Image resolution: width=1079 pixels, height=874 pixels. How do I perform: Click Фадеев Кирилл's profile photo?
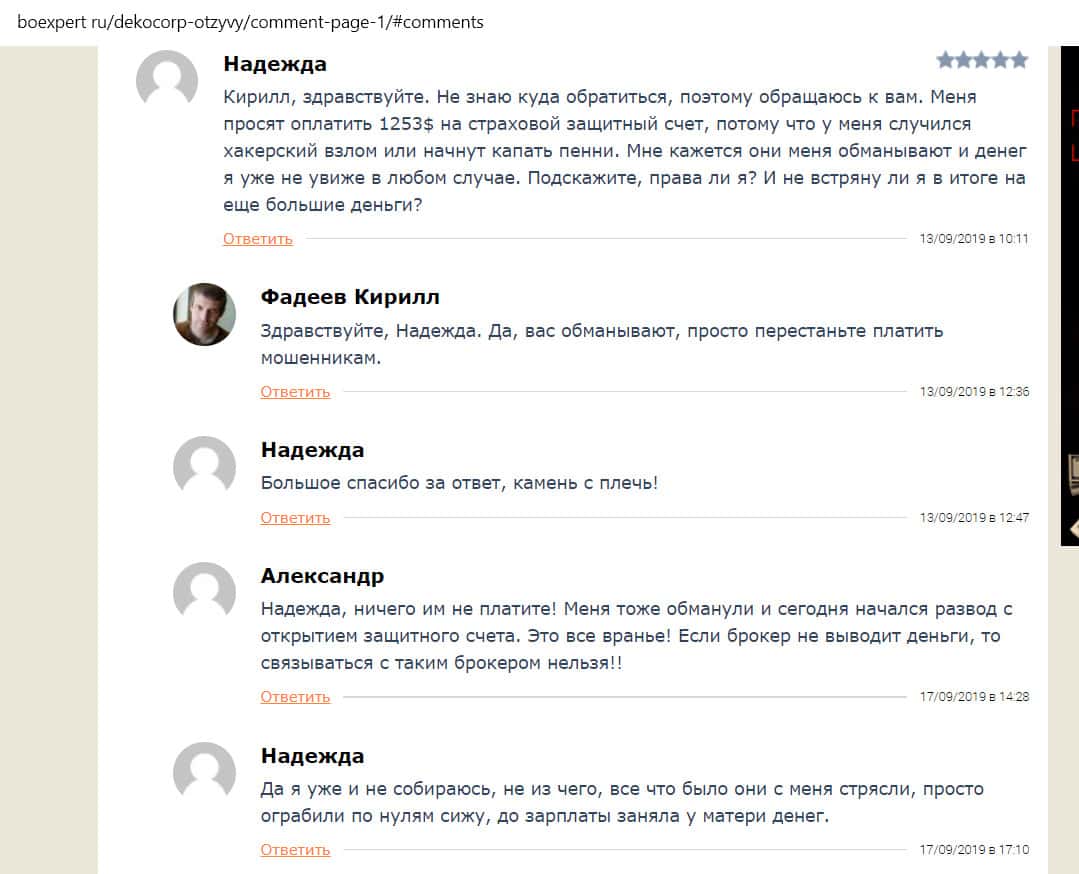(x=205, y=314)
